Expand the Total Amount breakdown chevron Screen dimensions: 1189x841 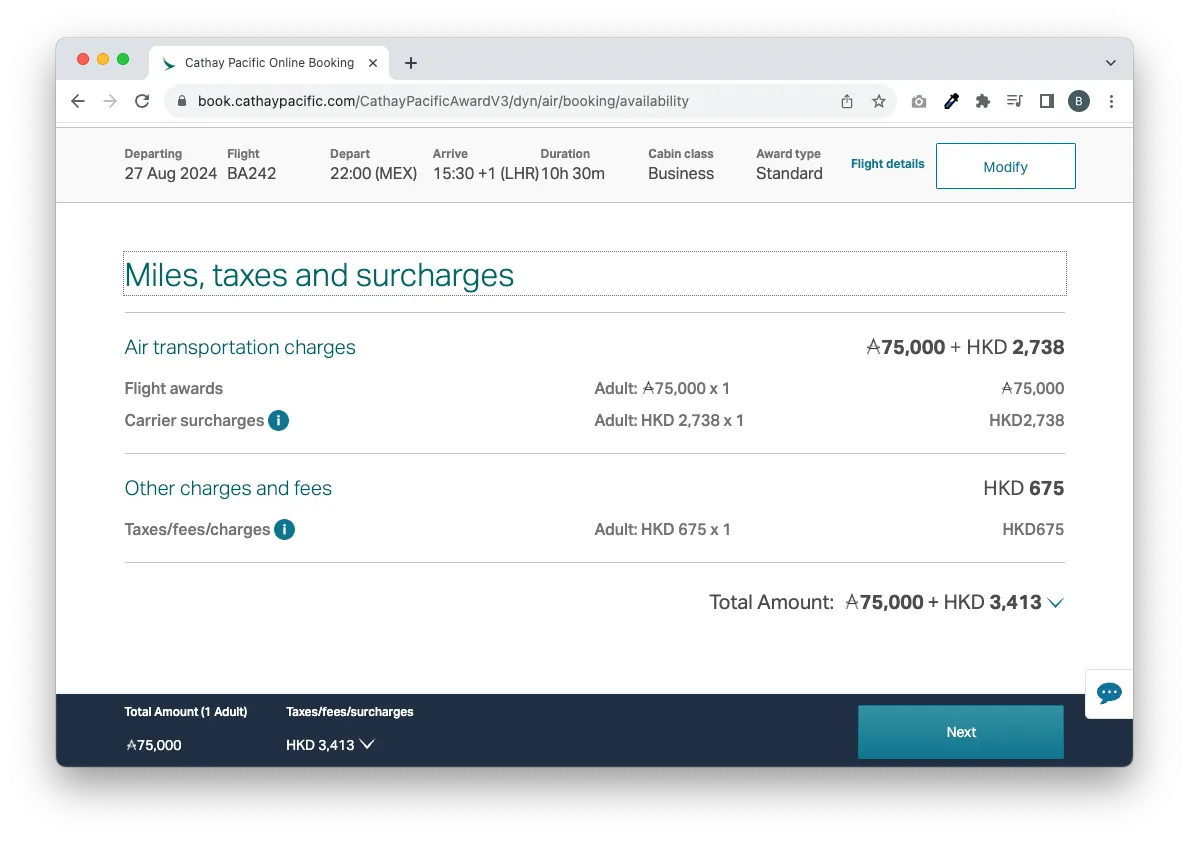(1056, 603)
